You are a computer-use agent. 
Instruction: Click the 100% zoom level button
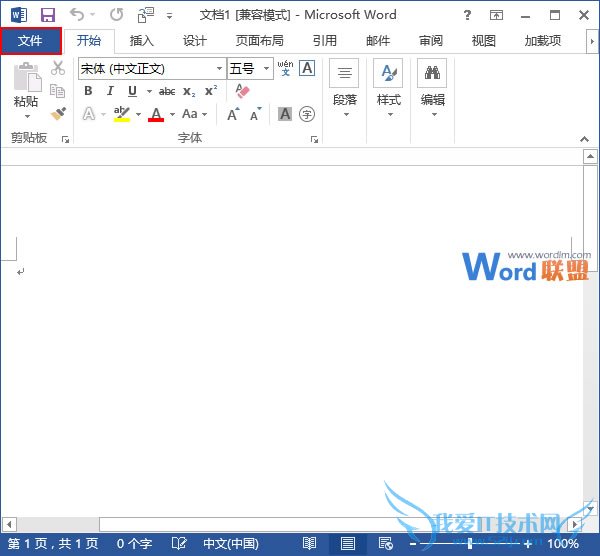point(563,544)
